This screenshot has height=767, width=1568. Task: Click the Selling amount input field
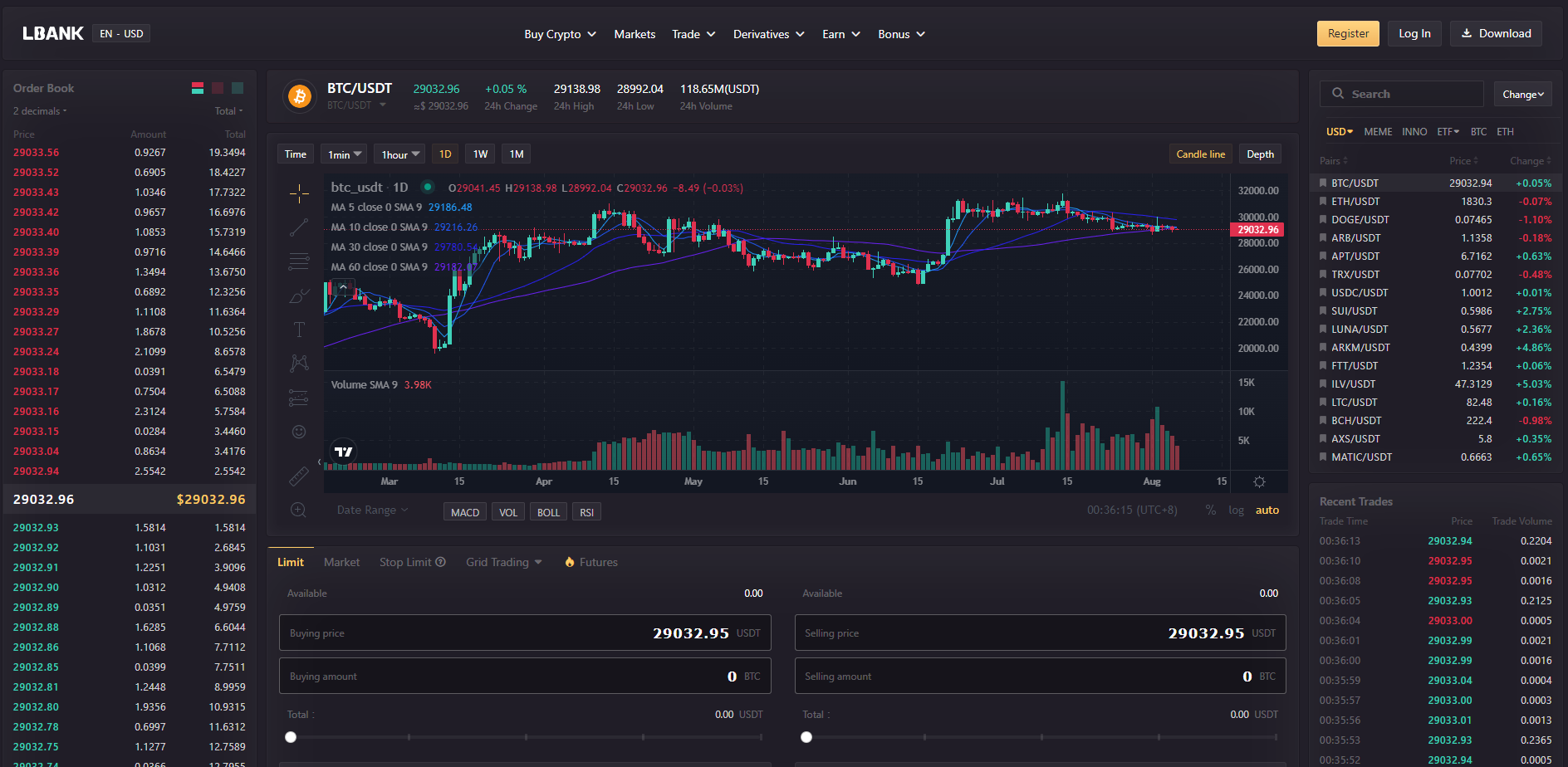(1041, 676)
